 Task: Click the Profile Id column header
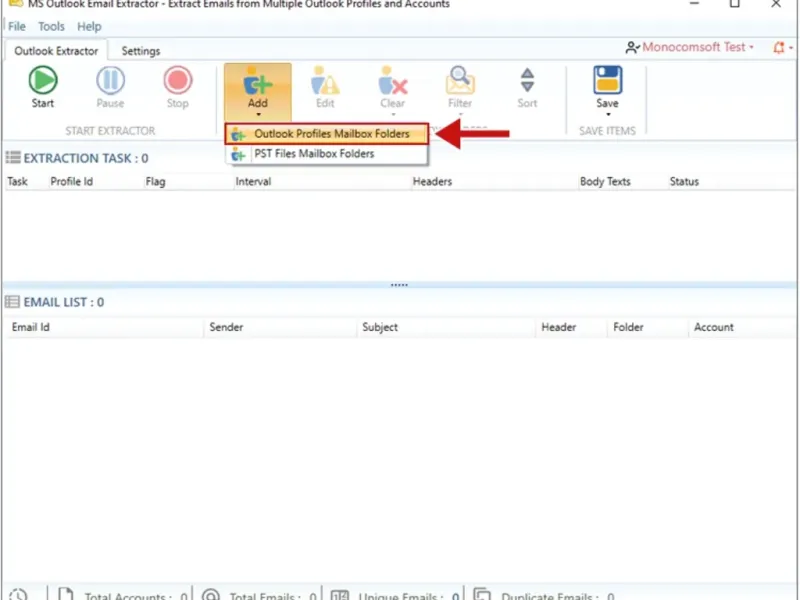point(71,182)
